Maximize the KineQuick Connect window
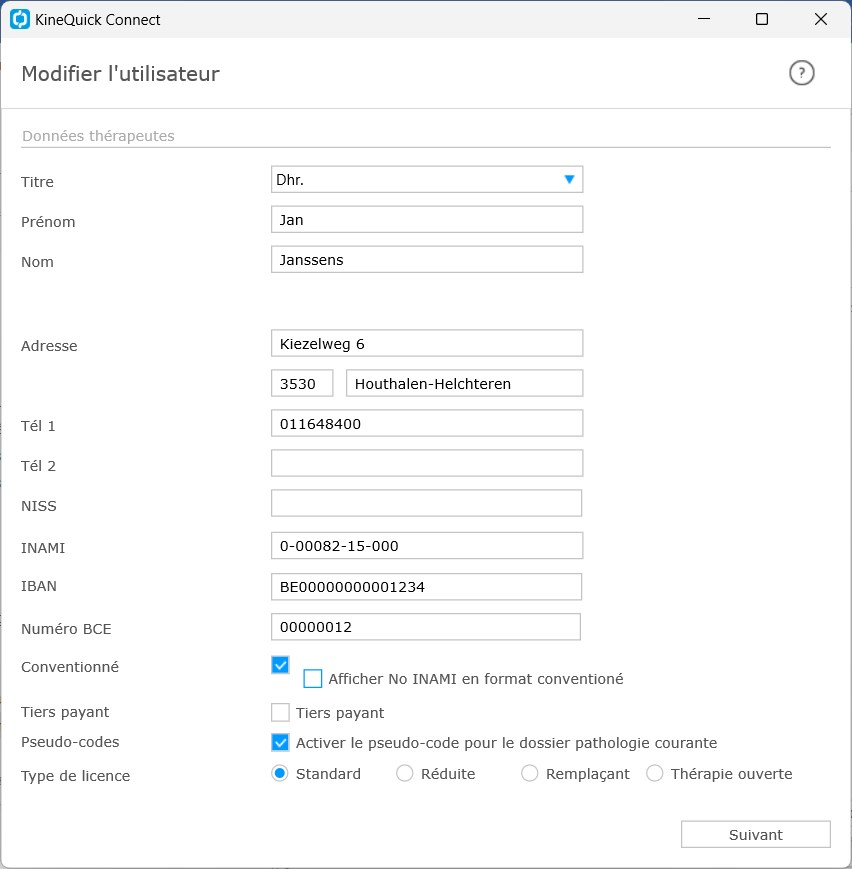Viewport: 852px width, 869px height. [762, 19]
